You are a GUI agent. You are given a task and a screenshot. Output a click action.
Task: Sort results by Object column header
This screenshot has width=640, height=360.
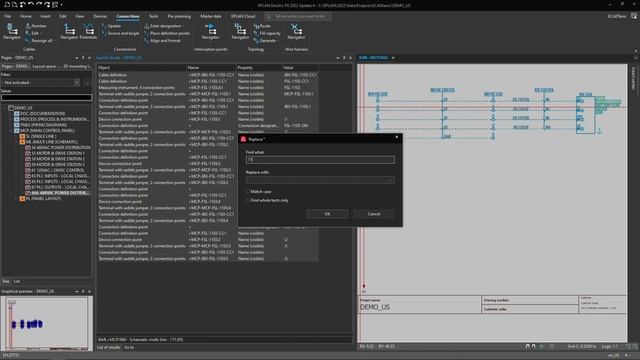(x=141, y=68)
